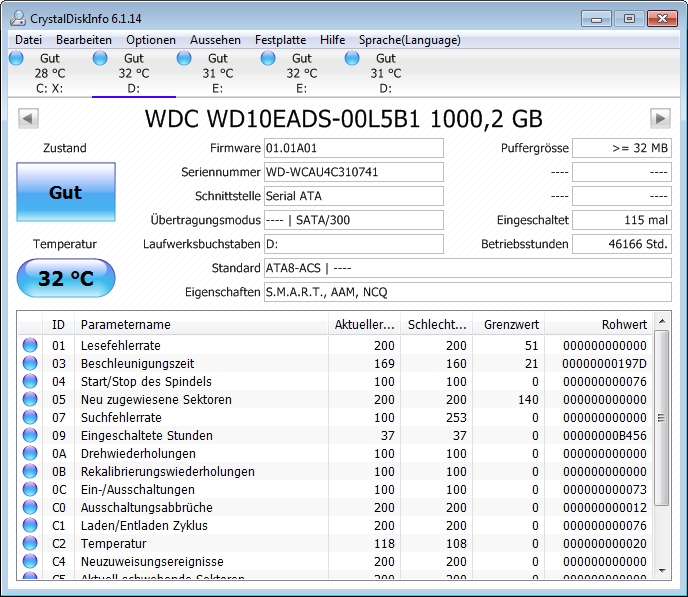Click the Eigenschaften field S.M.A.R.T., AAM, NCQ
Image resolution: width=688 pixels, height=597 pixels.
coord(468,292)
